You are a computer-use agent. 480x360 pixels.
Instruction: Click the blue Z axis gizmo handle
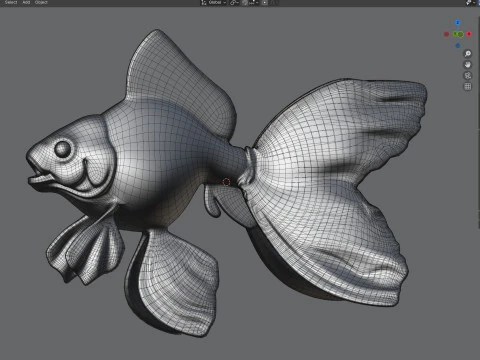pos(458,23)
